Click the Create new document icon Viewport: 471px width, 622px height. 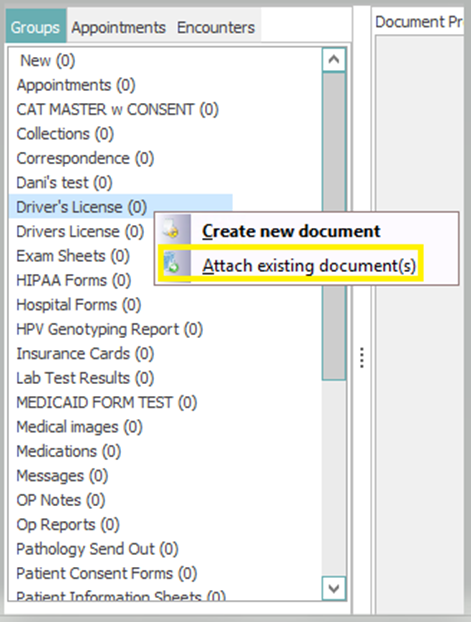(x=171, y=231)
